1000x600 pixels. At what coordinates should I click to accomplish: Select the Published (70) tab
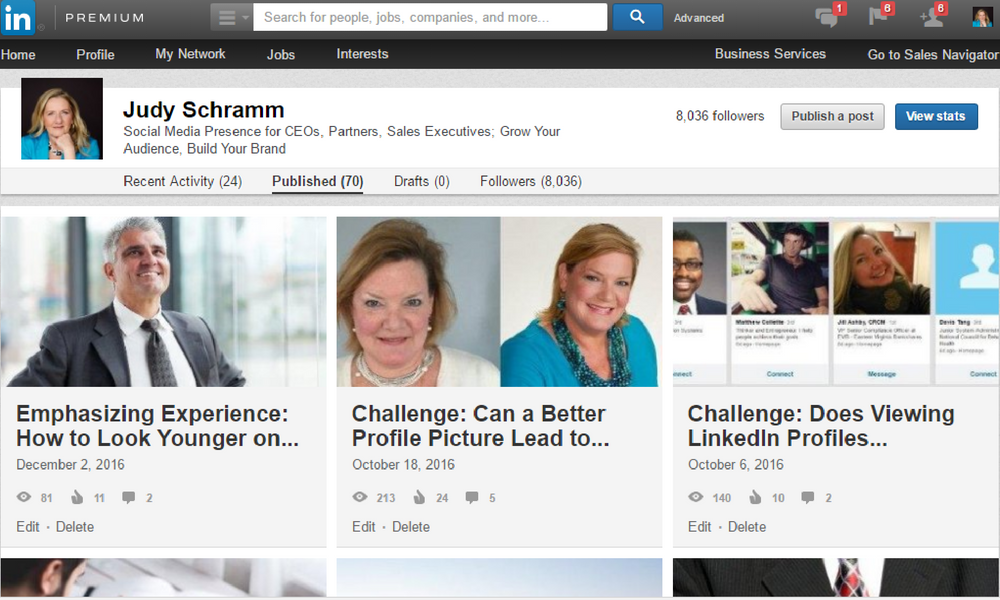click(318, 182)
